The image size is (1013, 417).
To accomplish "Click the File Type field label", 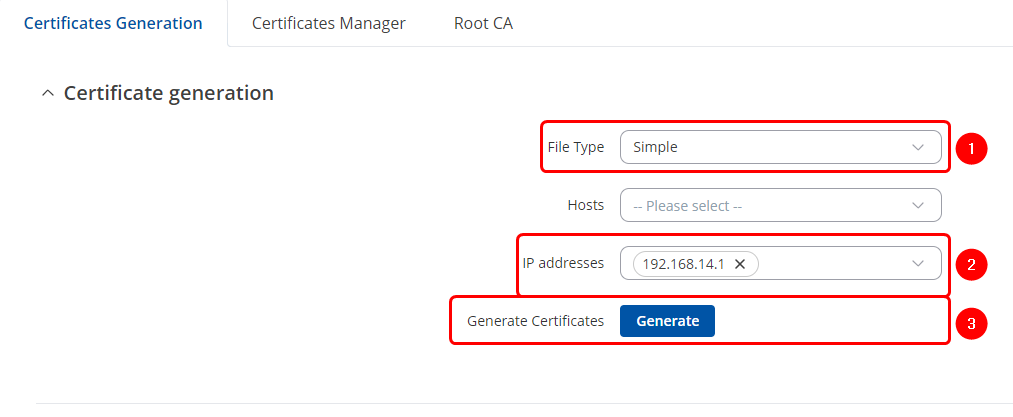I will click(576, 147).
